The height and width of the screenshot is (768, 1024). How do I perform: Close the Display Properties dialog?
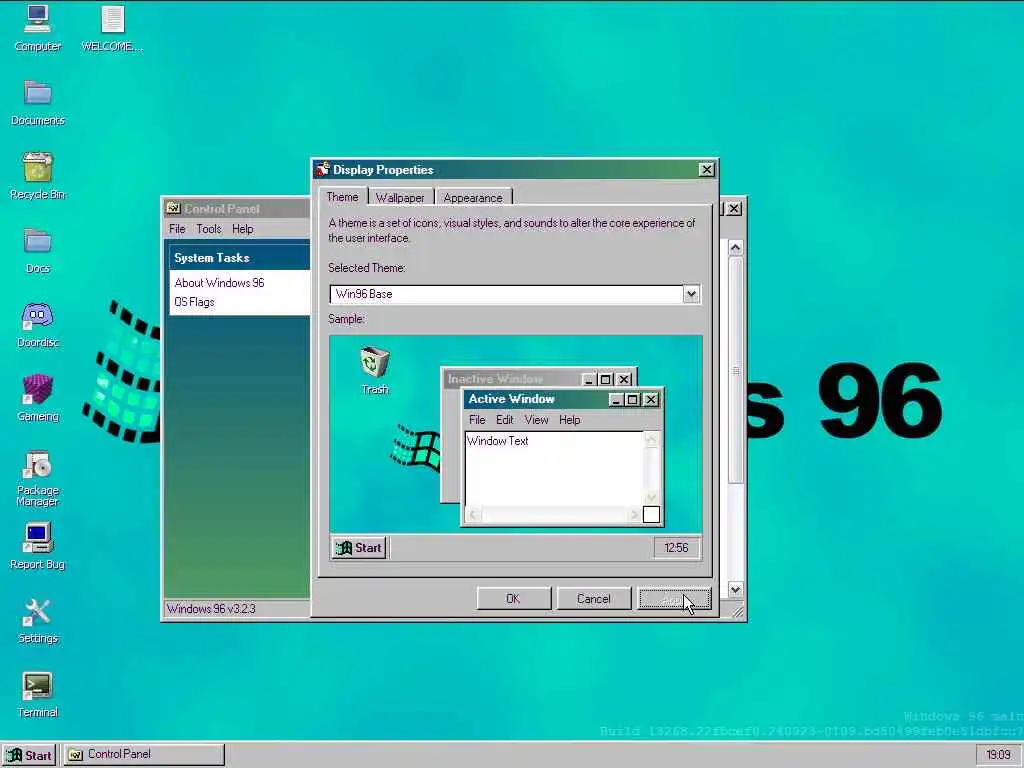(x=707, y=170)
